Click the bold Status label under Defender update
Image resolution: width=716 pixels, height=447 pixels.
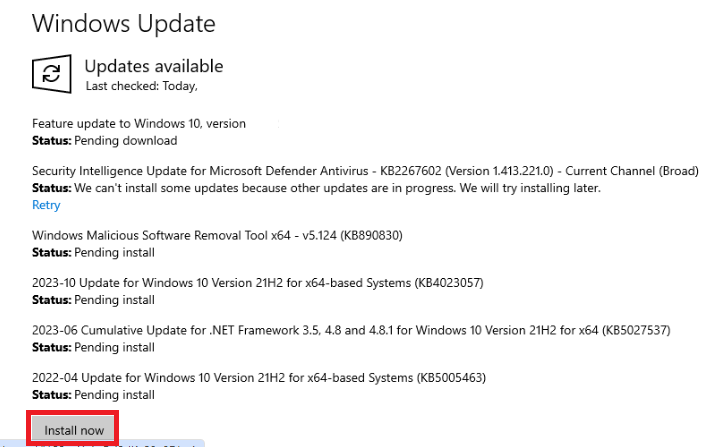point(52,188)
